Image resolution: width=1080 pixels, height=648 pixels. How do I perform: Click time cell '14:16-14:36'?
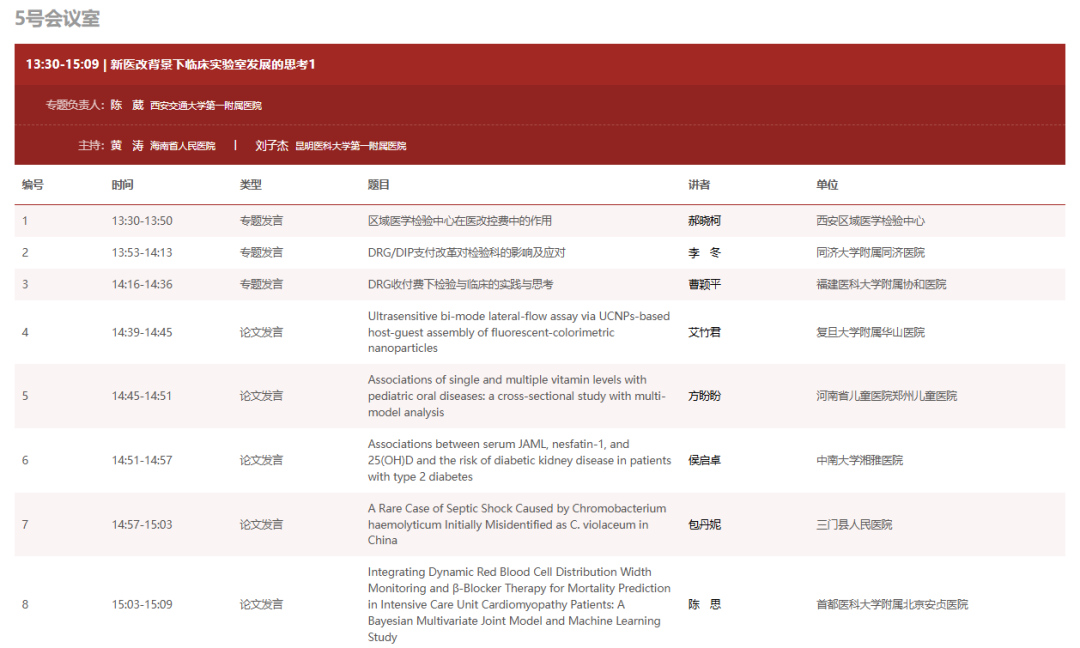(142, 284)
